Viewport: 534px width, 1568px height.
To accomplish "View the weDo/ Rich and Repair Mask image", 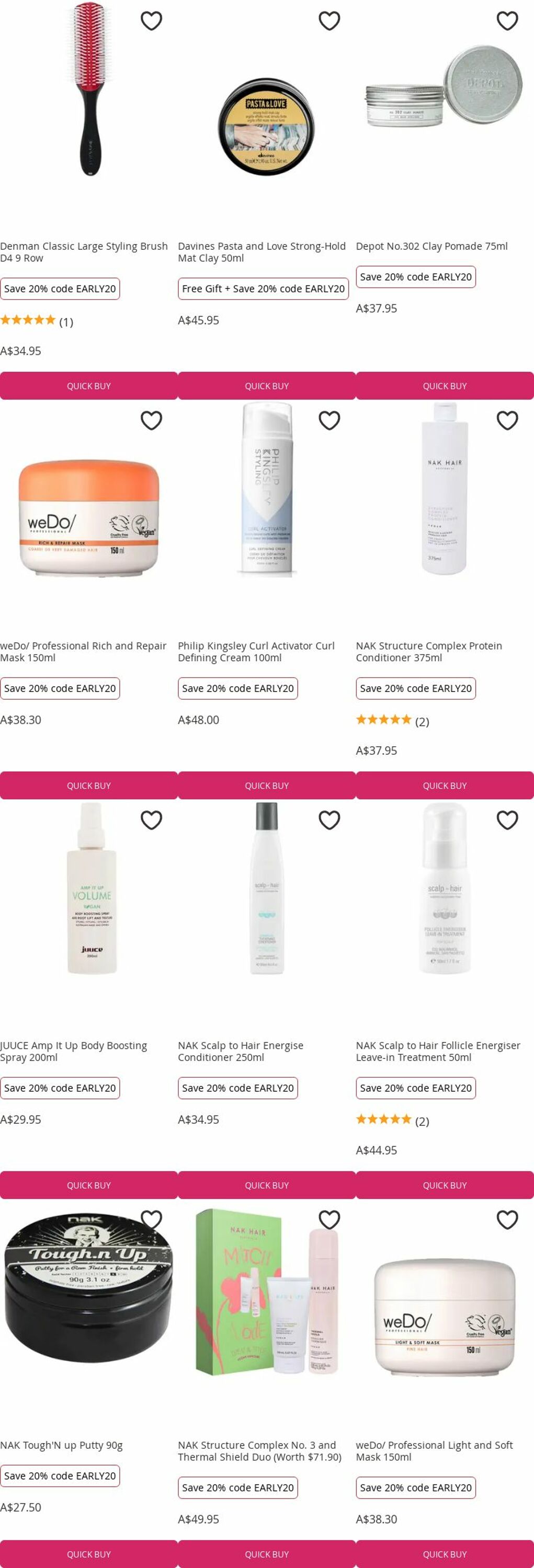I will pos(89,517).
